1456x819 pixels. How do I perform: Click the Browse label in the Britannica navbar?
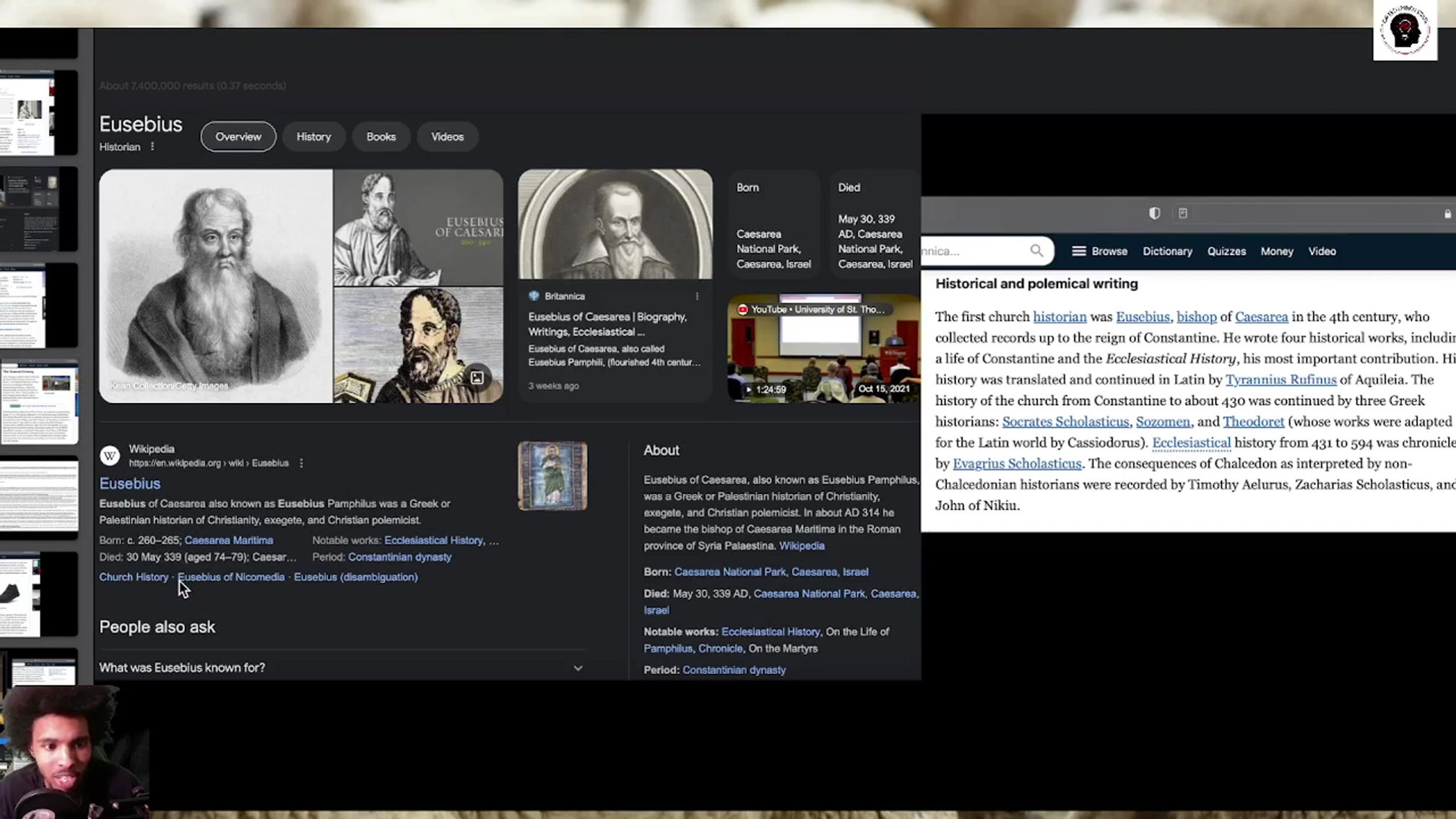(1109, 251)
